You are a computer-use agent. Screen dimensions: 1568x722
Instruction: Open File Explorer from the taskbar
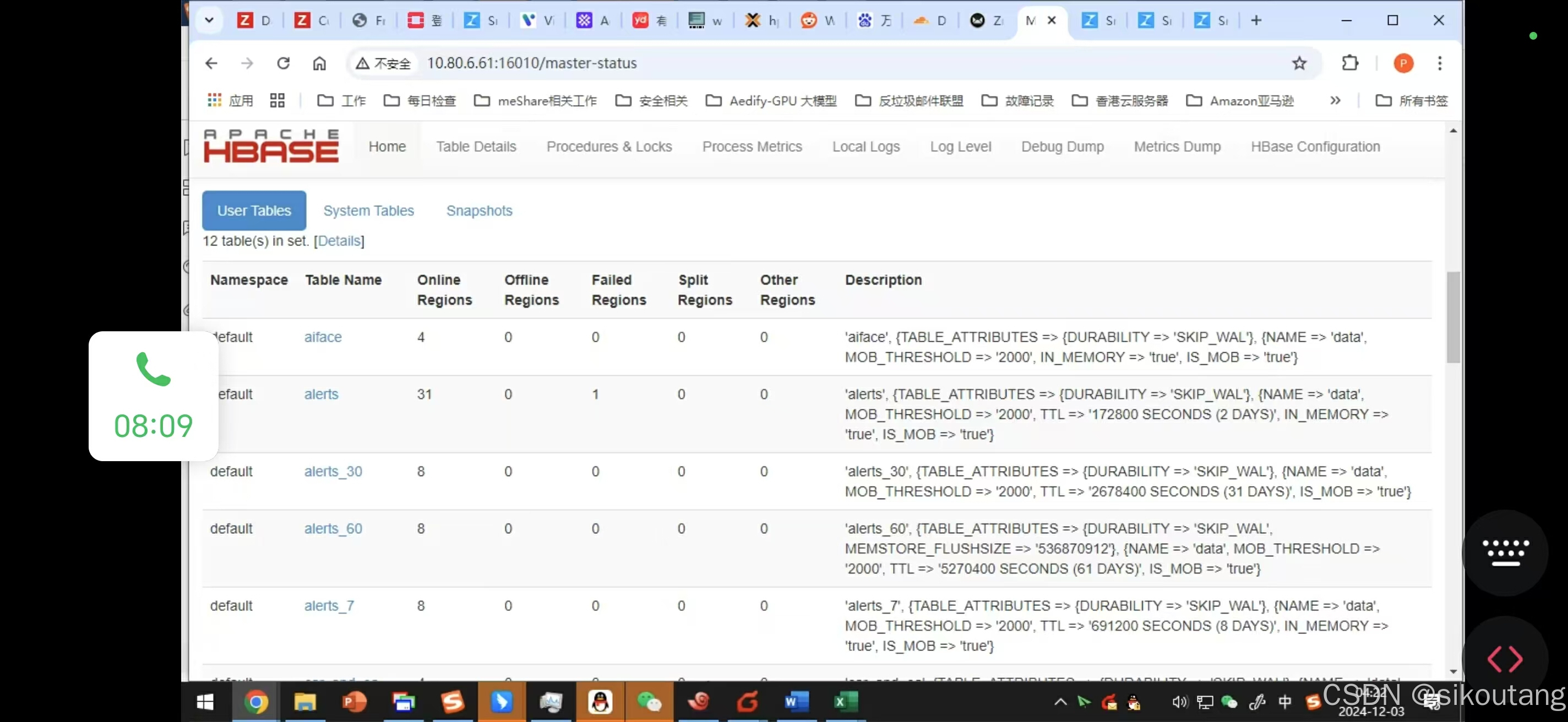point(305,702)
